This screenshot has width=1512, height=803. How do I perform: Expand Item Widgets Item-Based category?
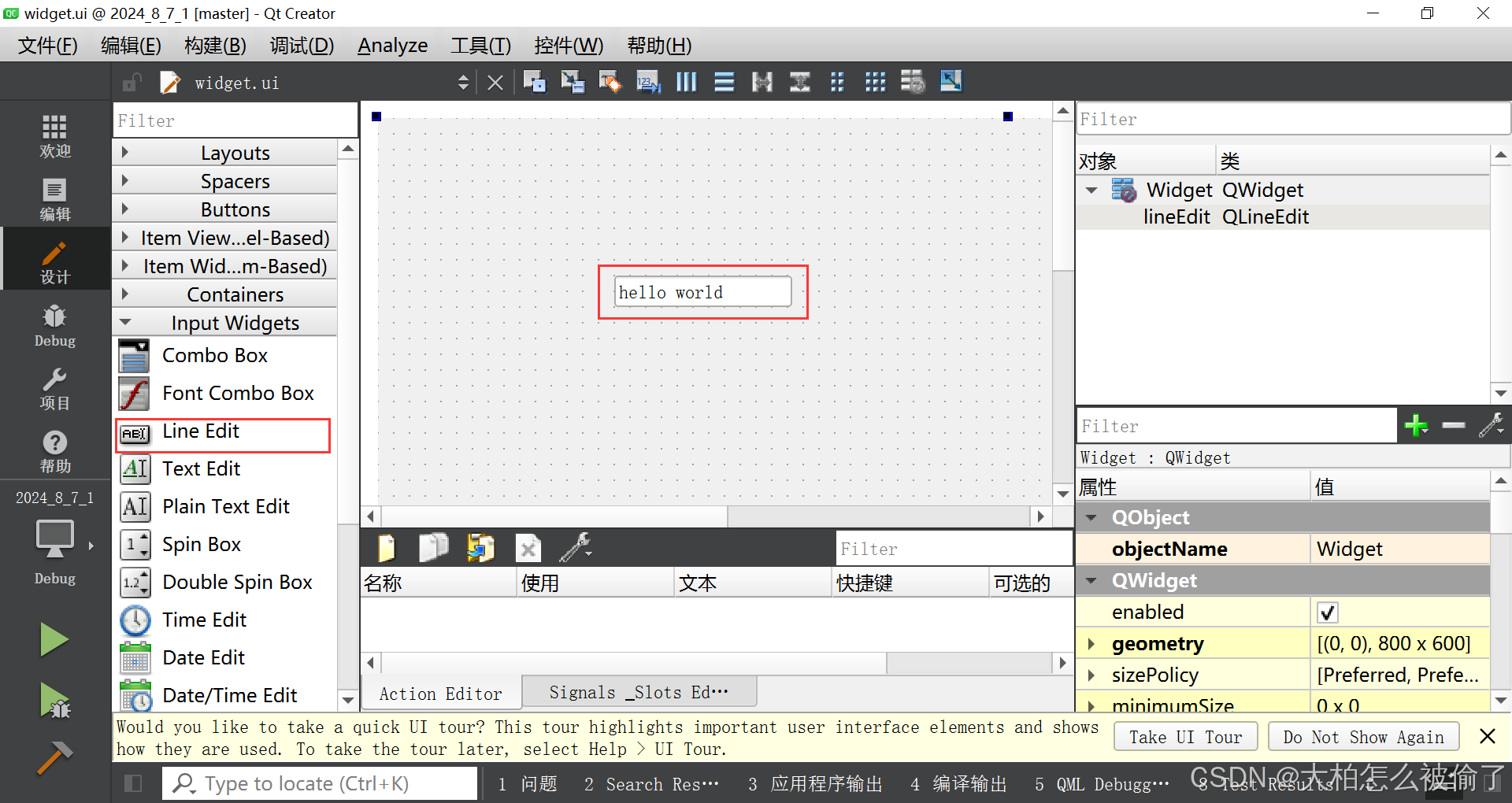click(124, 265)
